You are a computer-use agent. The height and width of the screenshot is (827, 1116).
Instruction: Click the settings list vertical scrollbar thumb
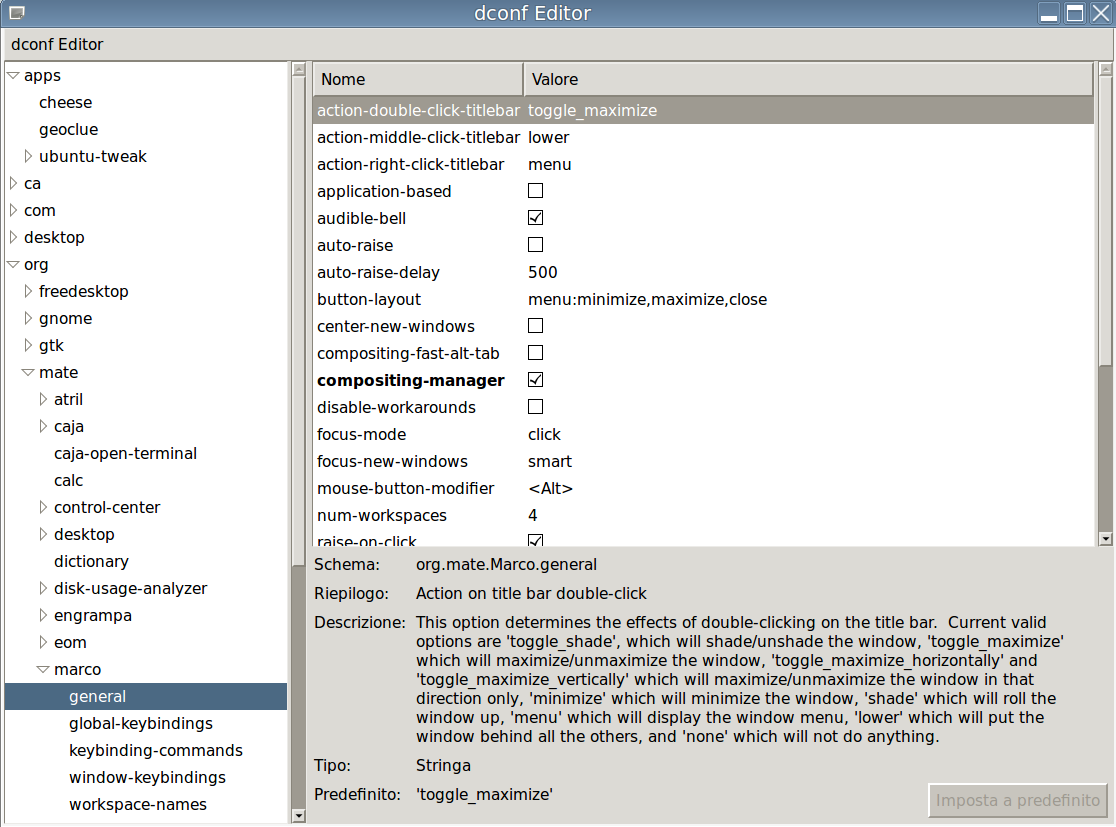click(1105, 220)
